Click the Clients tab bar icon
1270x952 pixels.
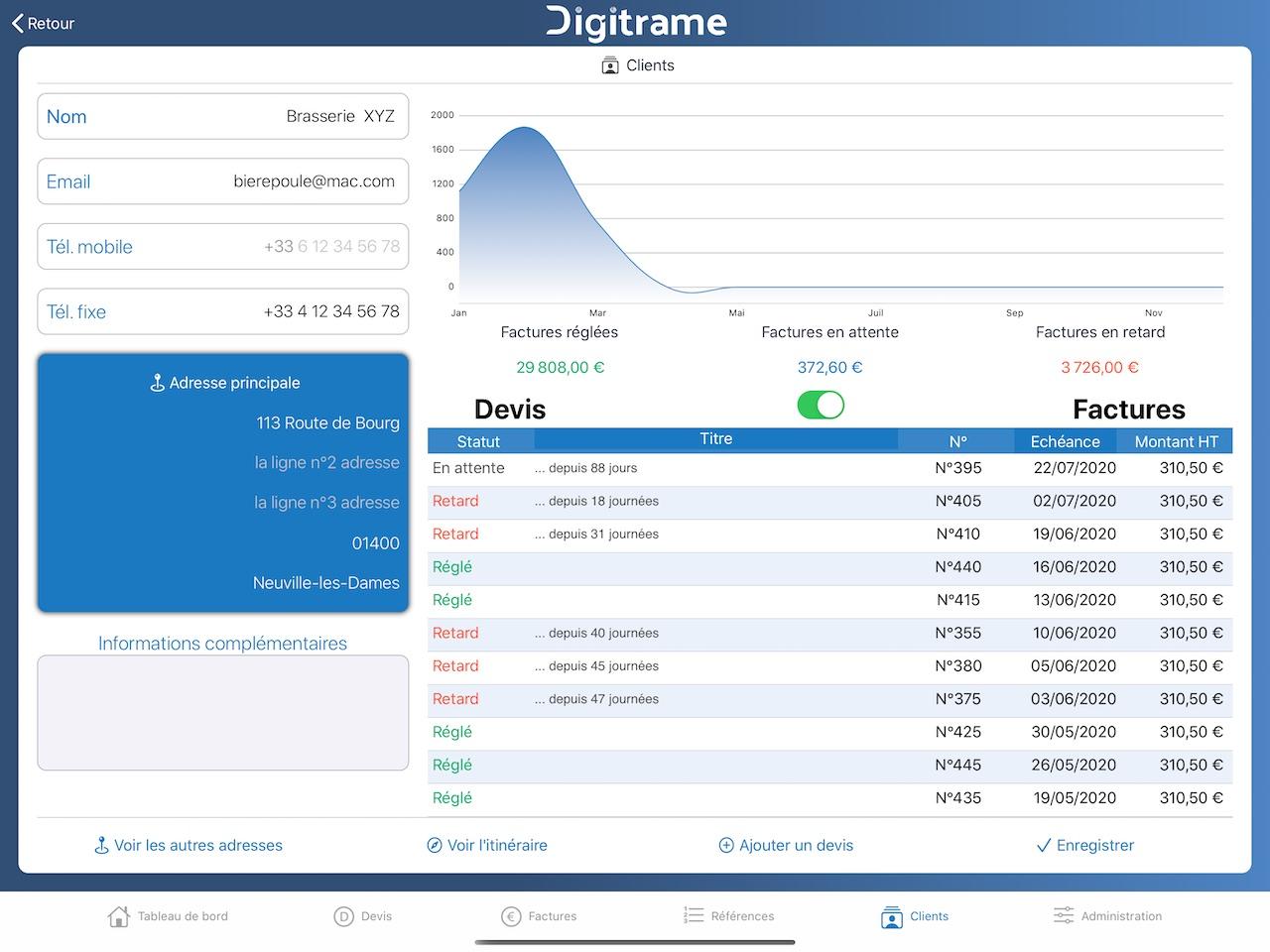[x=892, y=916]
